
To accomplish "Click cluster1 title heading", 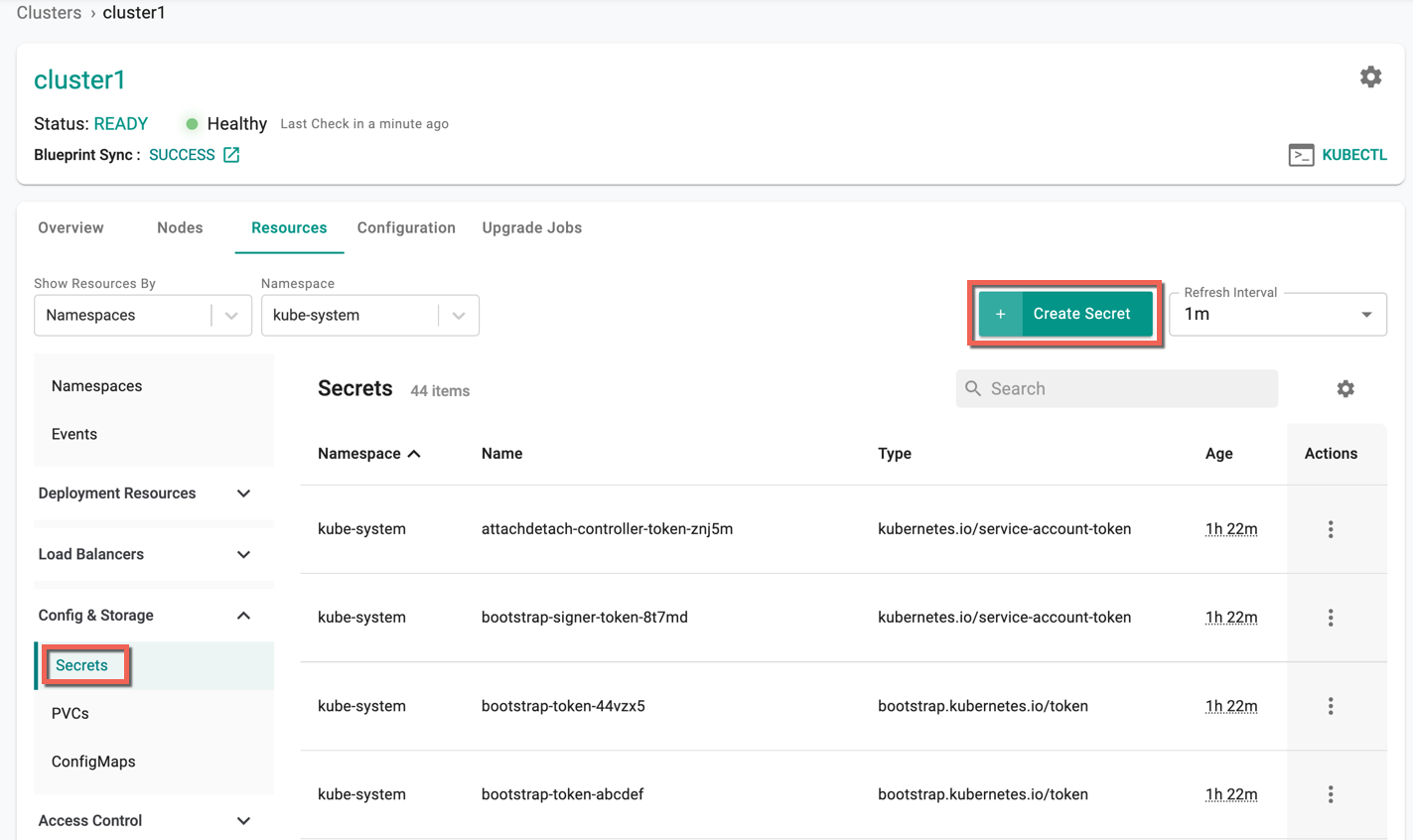I will coord(79,79).
